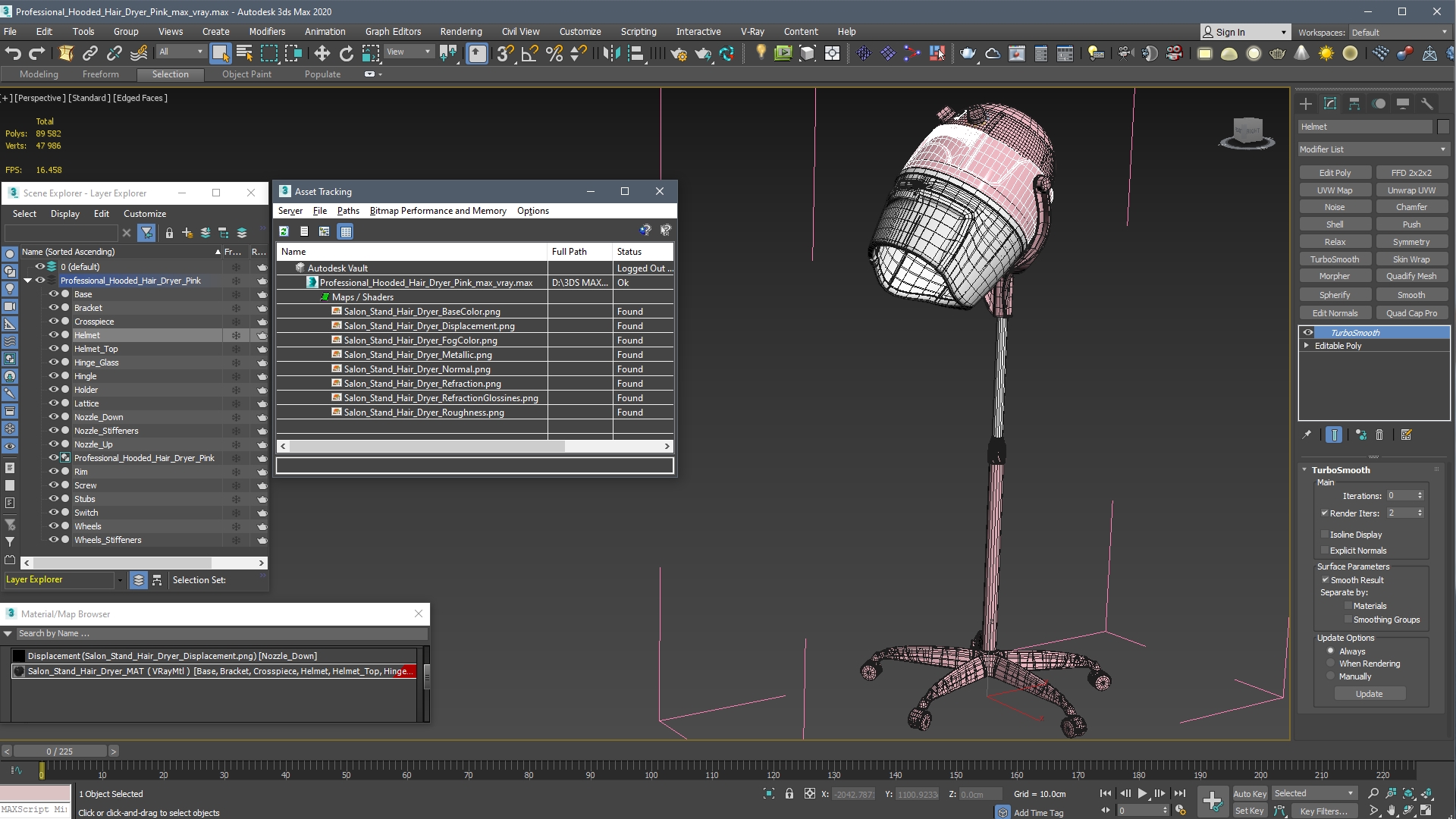Open the Utilities wrench panel icon
Screen dimensions: 1456x819
click(1427, 104)
